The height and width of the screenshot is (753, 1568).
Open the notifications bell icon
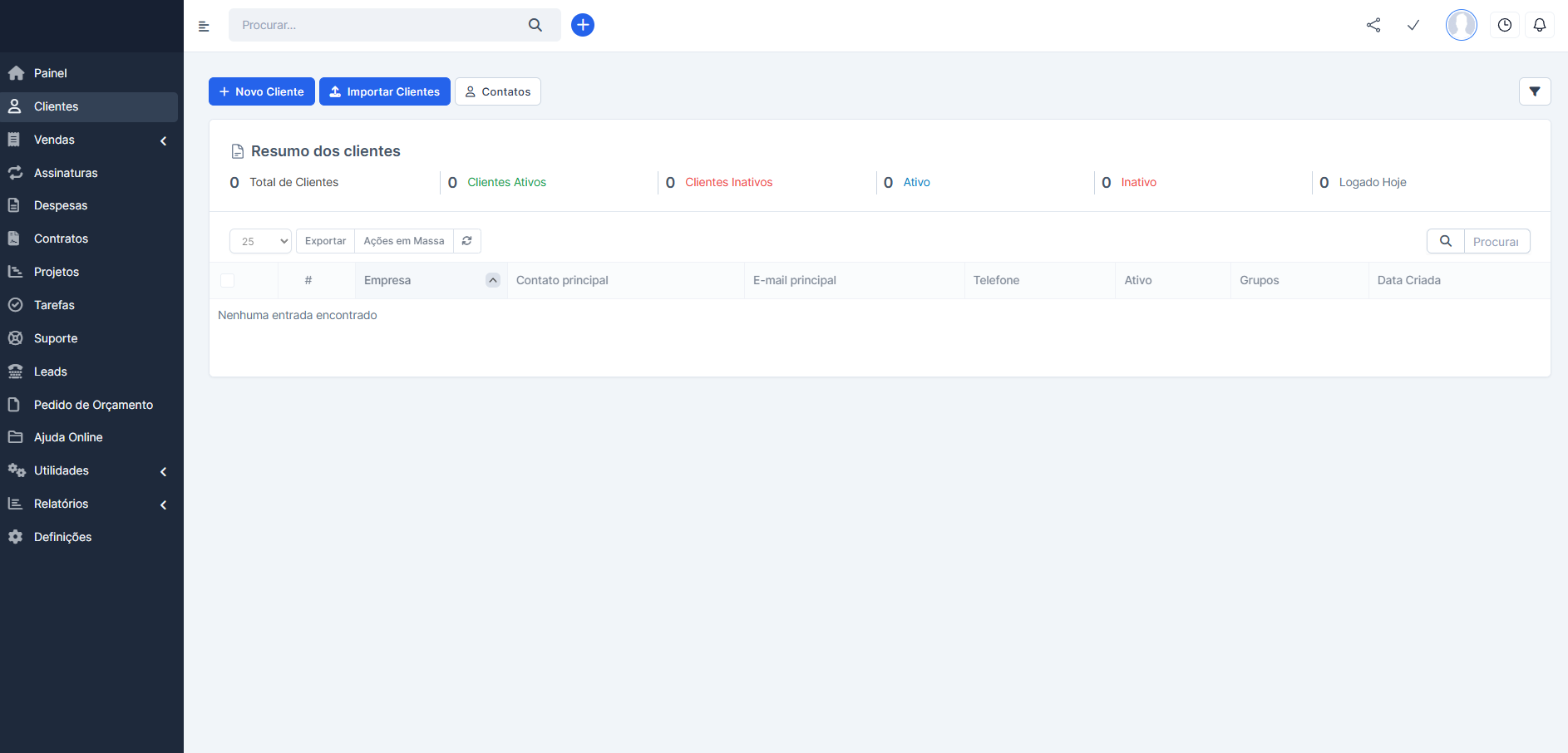[1539, 25]
